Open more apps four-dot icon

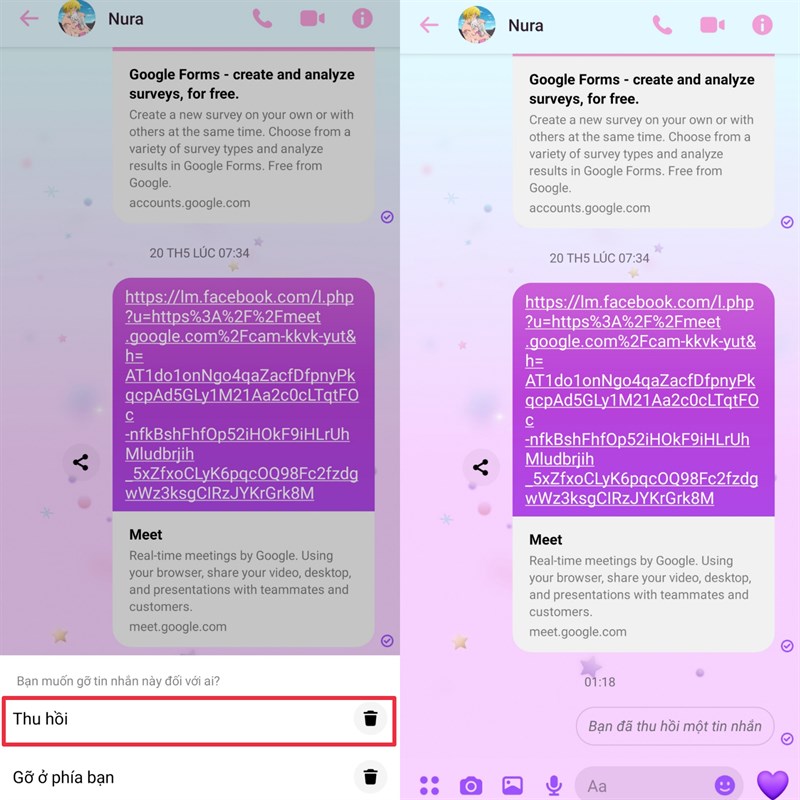[x=429, y=785]
